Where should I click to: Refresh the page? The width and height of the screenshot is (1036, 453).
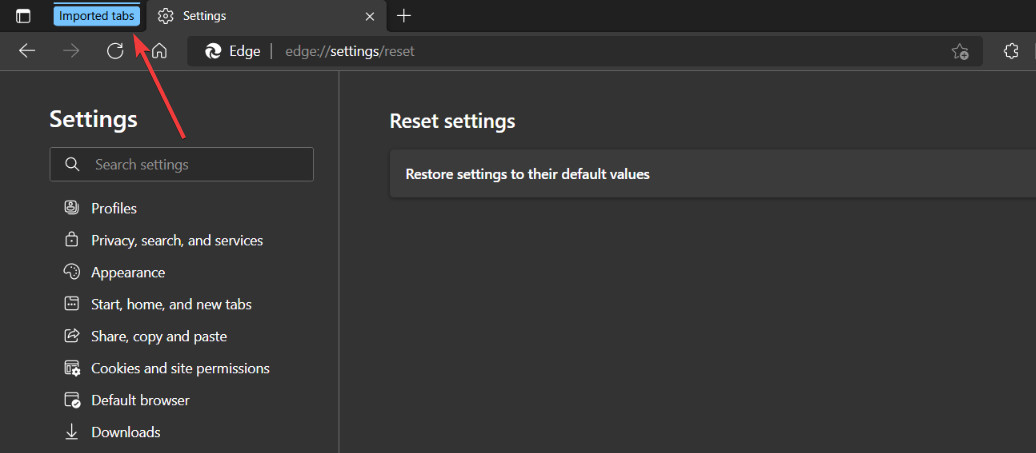pyautogui.click(x=115, y=51)
